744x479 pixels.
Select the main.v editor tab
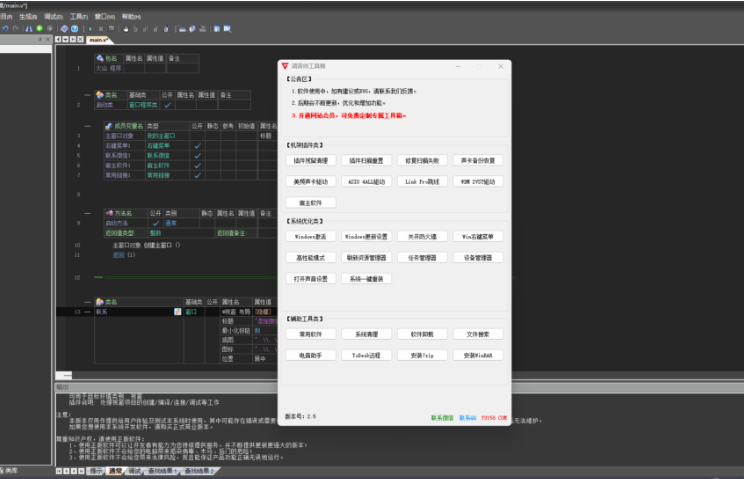click(x=99, y=40)
